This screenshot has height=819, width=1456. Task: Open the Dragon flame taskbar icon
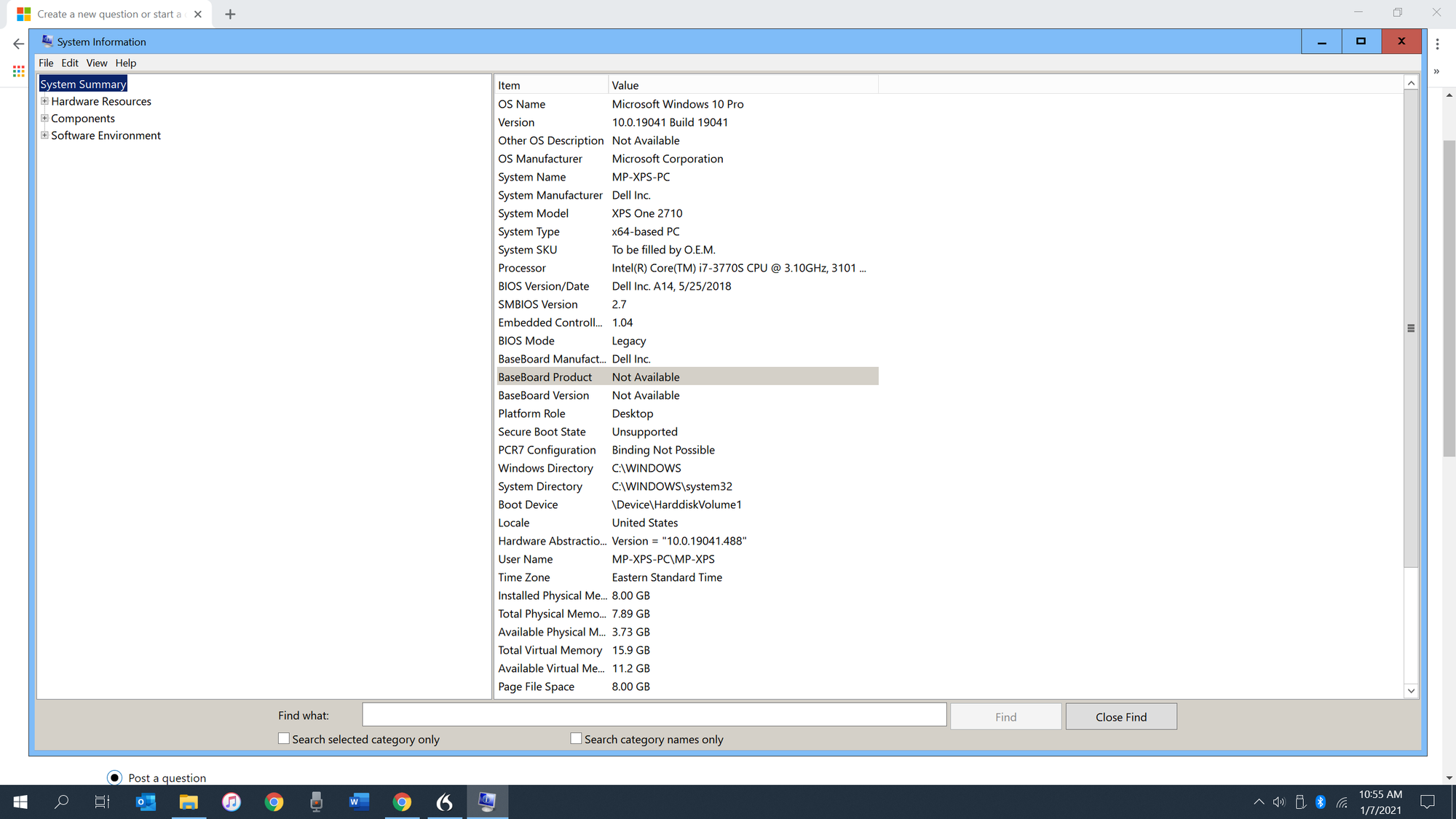445,802
